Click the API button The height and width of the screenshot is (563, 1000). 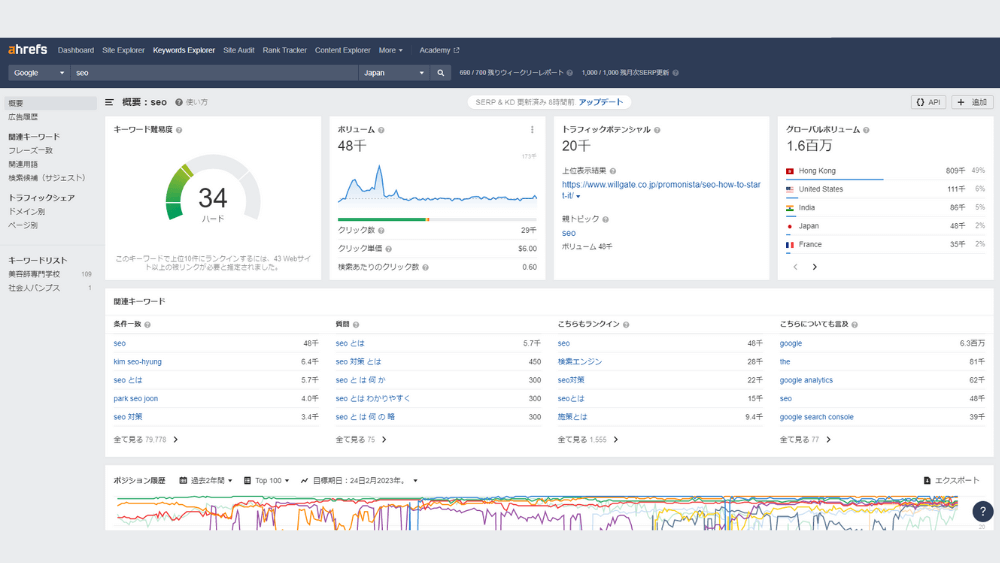click(929, 102)
